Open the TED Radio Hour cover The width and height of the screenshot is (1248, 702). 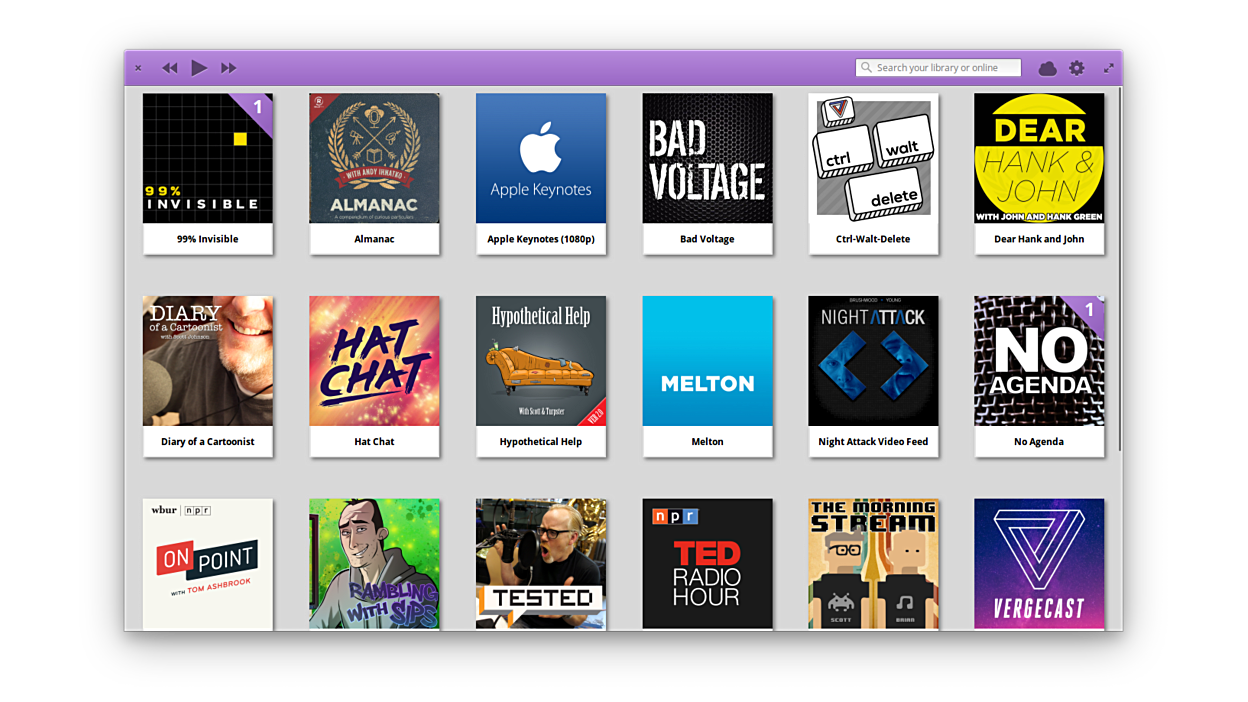[x=707, y=563]
